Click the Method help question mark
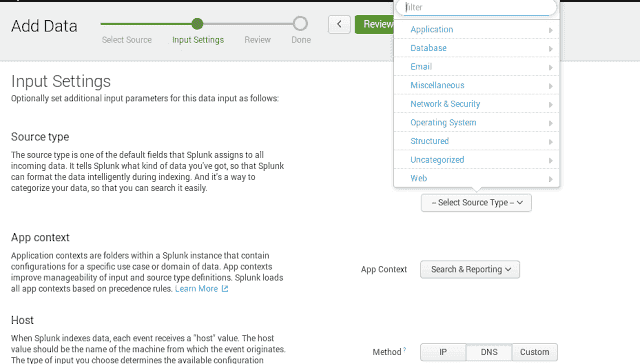 pos(404,349)
